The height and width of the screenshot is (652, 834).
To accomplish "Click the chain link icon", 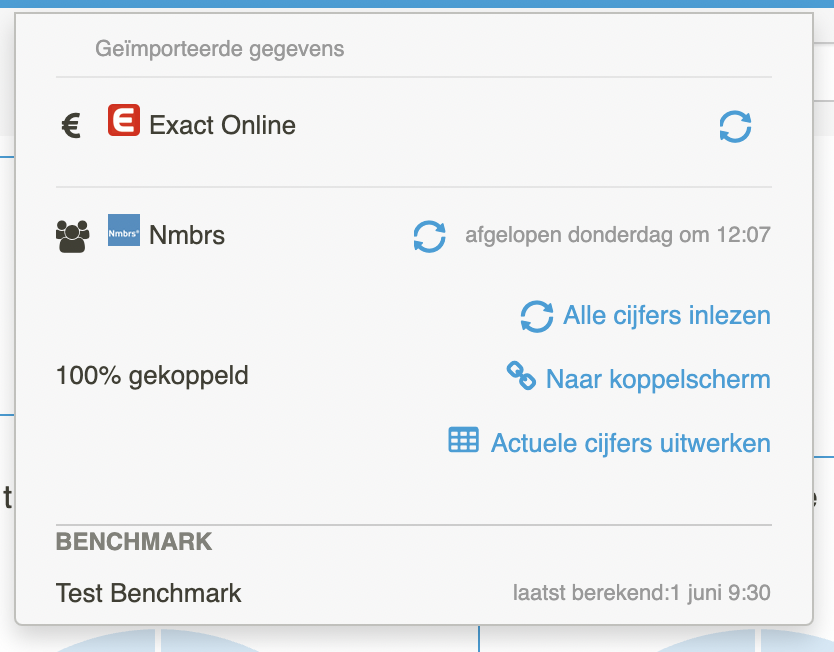I will tap(521, 375).
